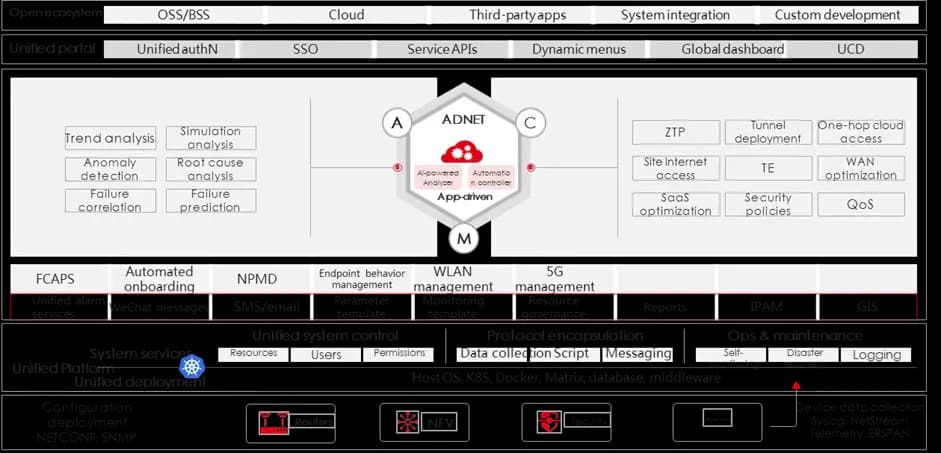This screenshot has width=941, height=453.
Task: Select Dynamic menus
Action: click(x=579, y=49)
